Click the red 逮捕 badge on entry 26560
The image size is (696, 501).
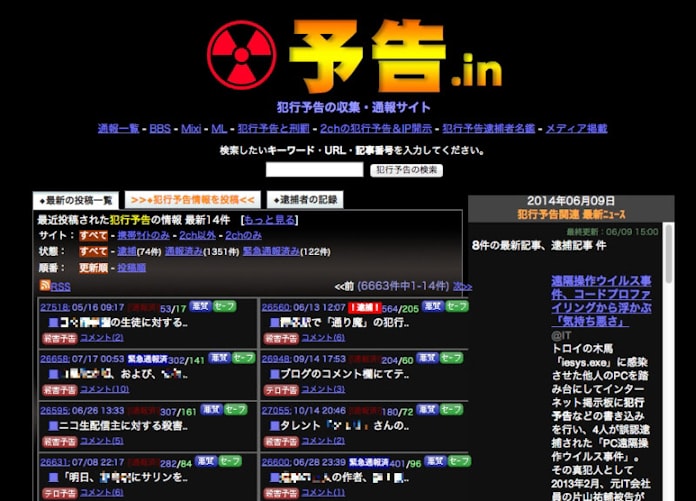click(365, 307)
